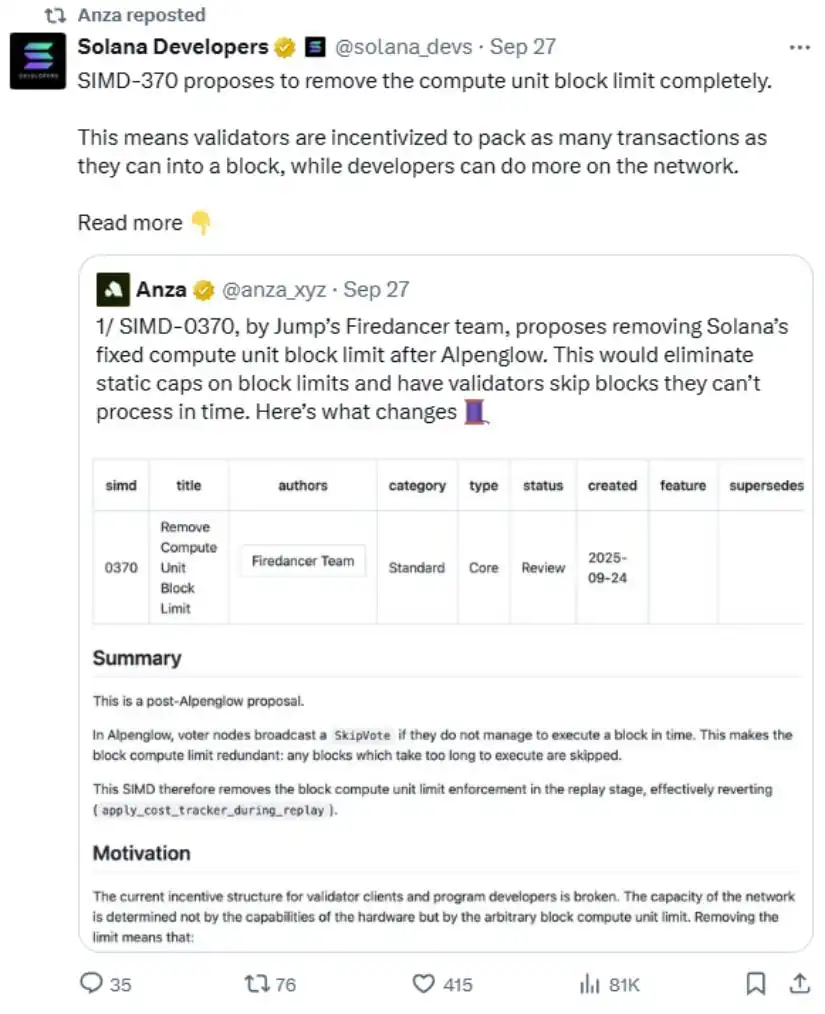Share the post using the upload icon
The width and height of the screenshot is (825, 1014).
(798, 984)
